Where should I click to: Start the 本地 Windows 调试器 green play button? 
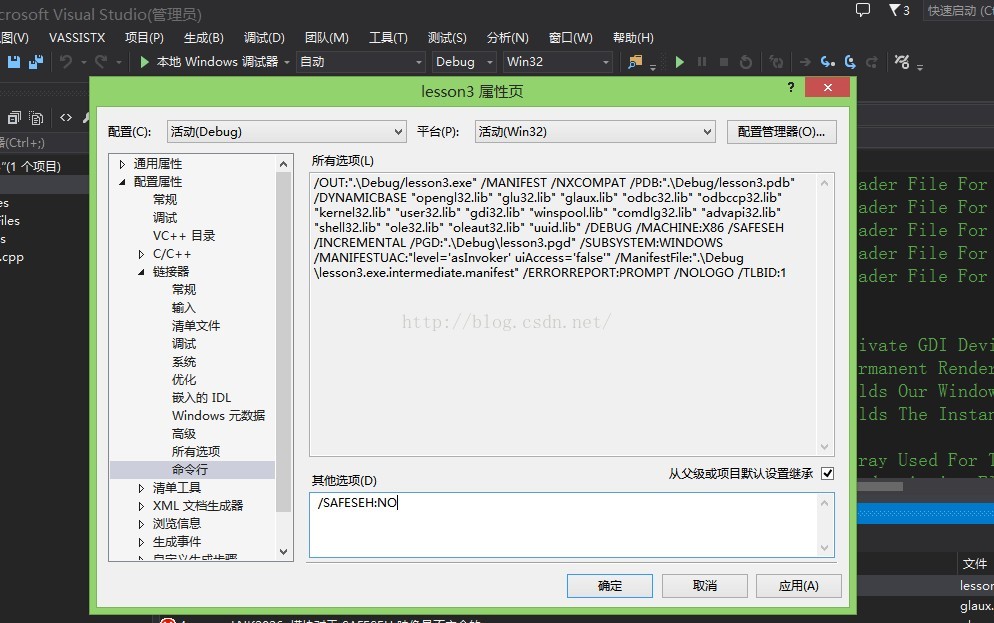(x=145, y=61)
